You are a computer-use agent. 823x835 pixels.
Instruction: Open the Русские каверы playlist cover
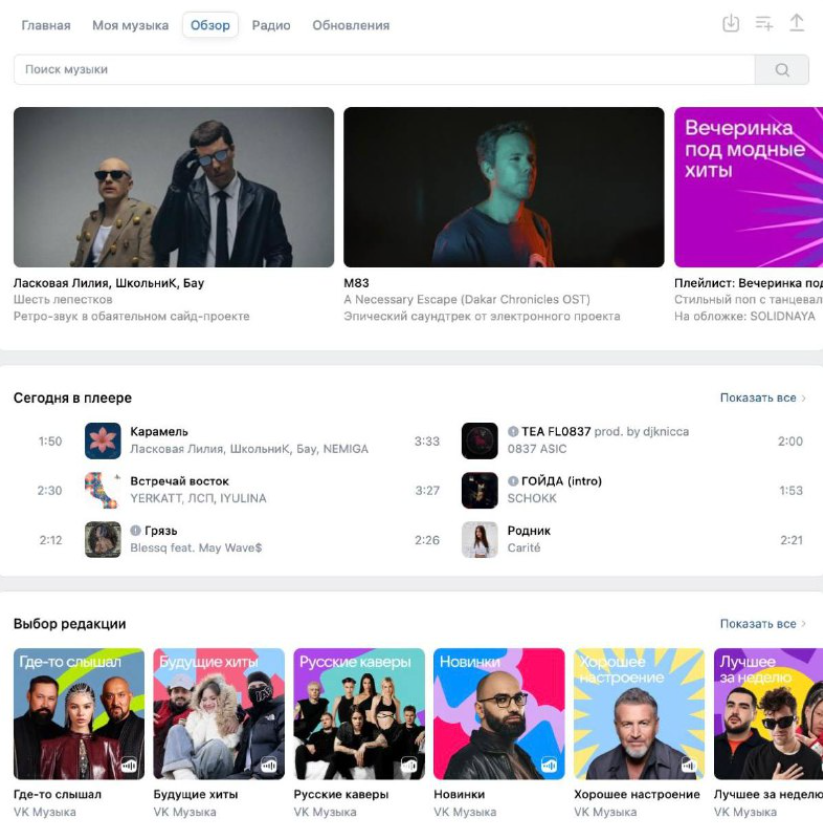[359, 714]
